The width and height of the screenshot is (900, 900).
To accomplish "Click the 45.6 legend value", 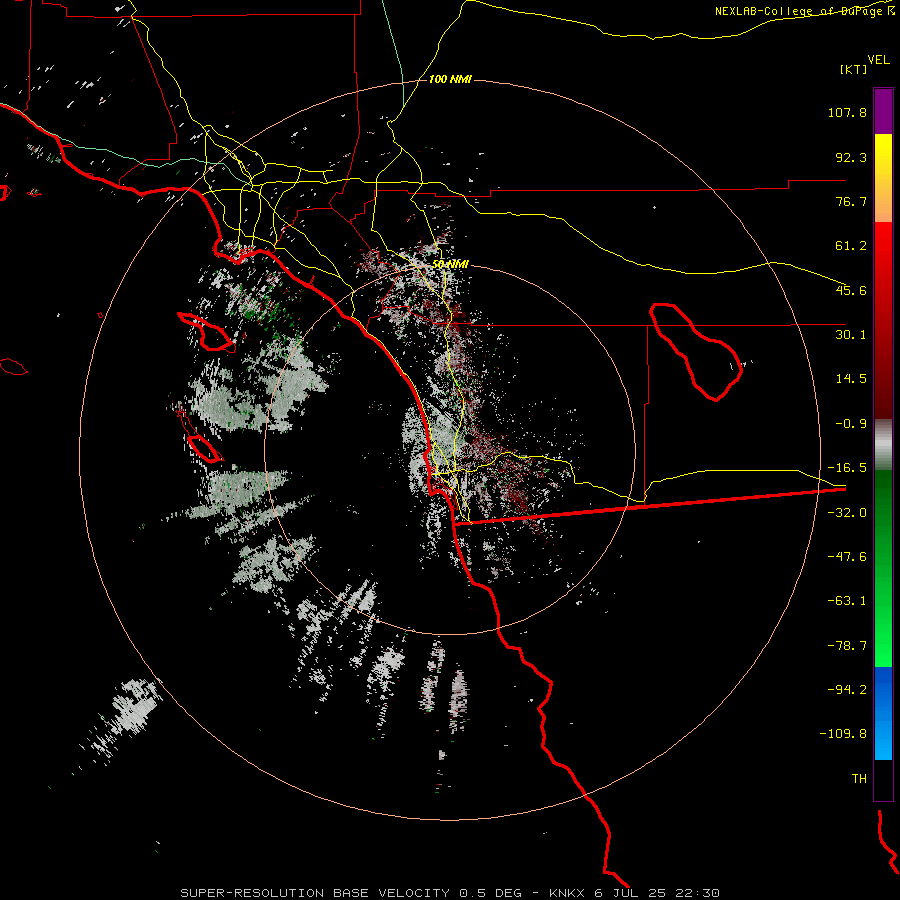I will coord(851,290).
